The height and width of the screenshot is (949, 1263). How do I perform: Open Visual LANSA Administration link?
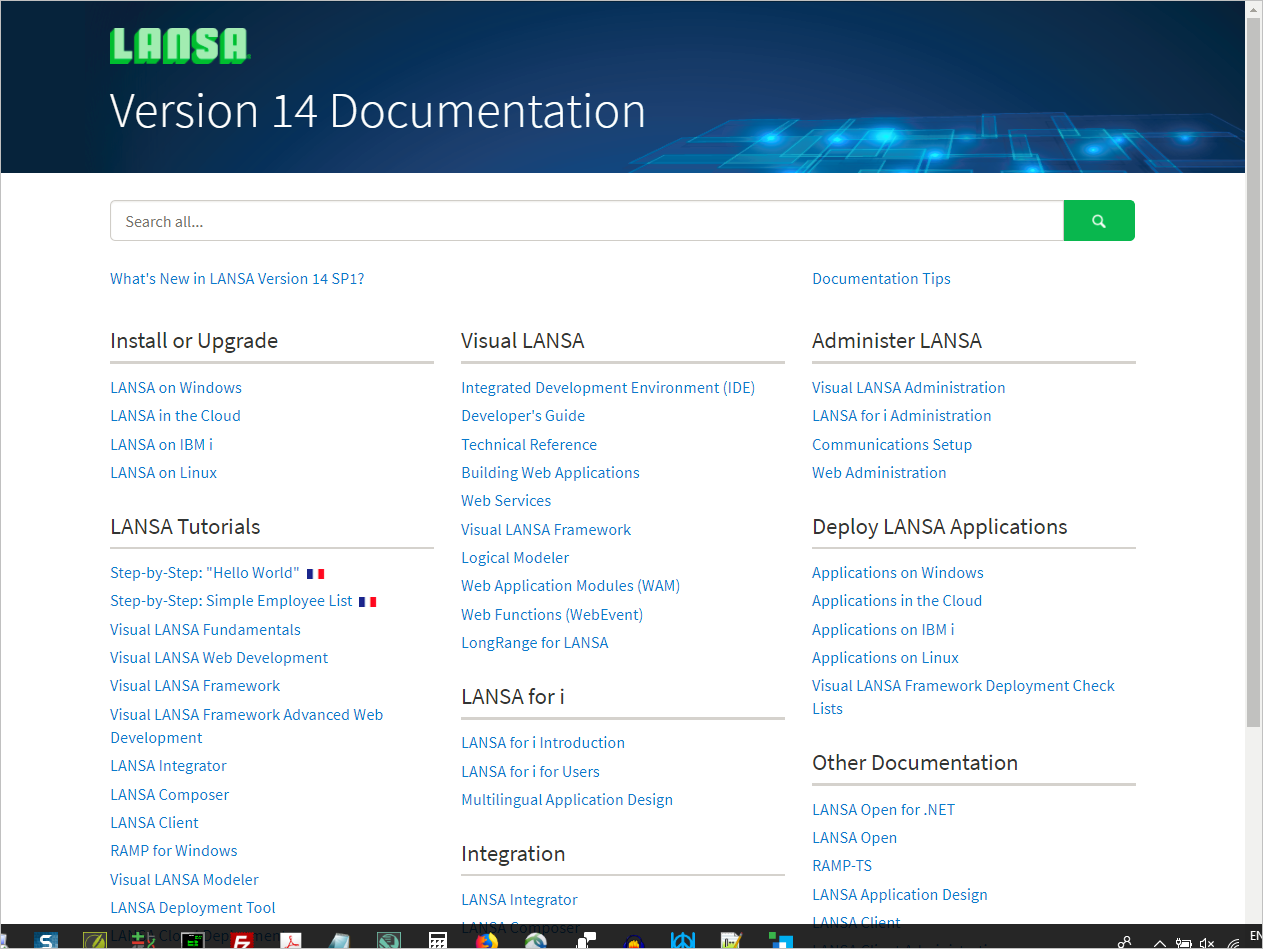tap(909, 388)
